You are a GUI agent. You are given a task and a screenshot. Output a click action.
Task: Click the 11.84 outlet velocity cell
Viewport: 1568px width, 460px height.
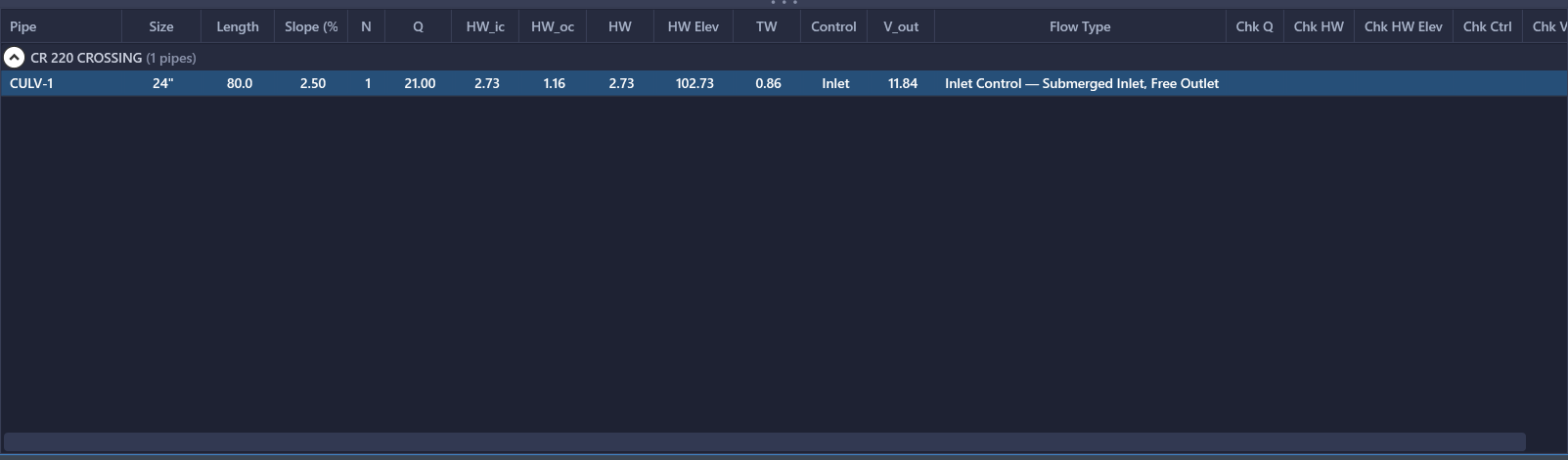coord(903,83)
